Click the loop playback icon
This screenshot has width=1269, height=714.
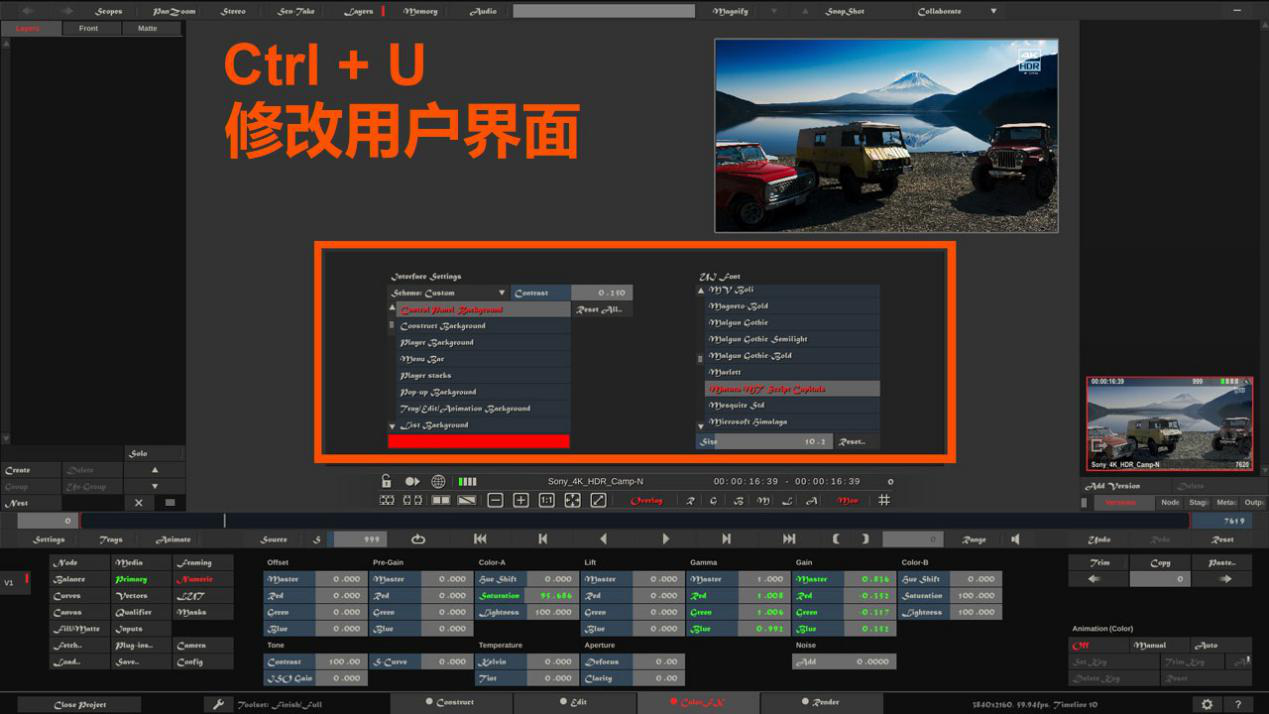click(x=418, y=539)
